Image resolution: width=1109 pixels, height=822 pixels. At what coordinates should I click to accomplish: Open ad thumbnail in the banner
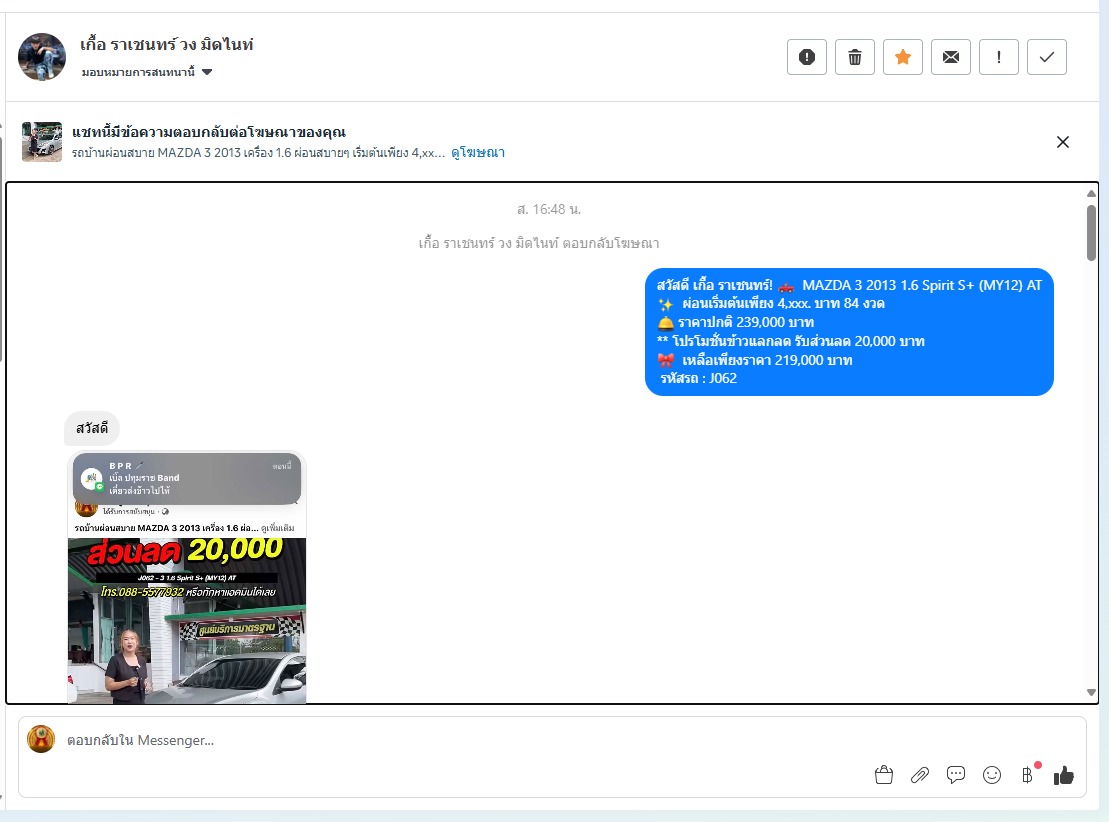click(x=42, y=141)
